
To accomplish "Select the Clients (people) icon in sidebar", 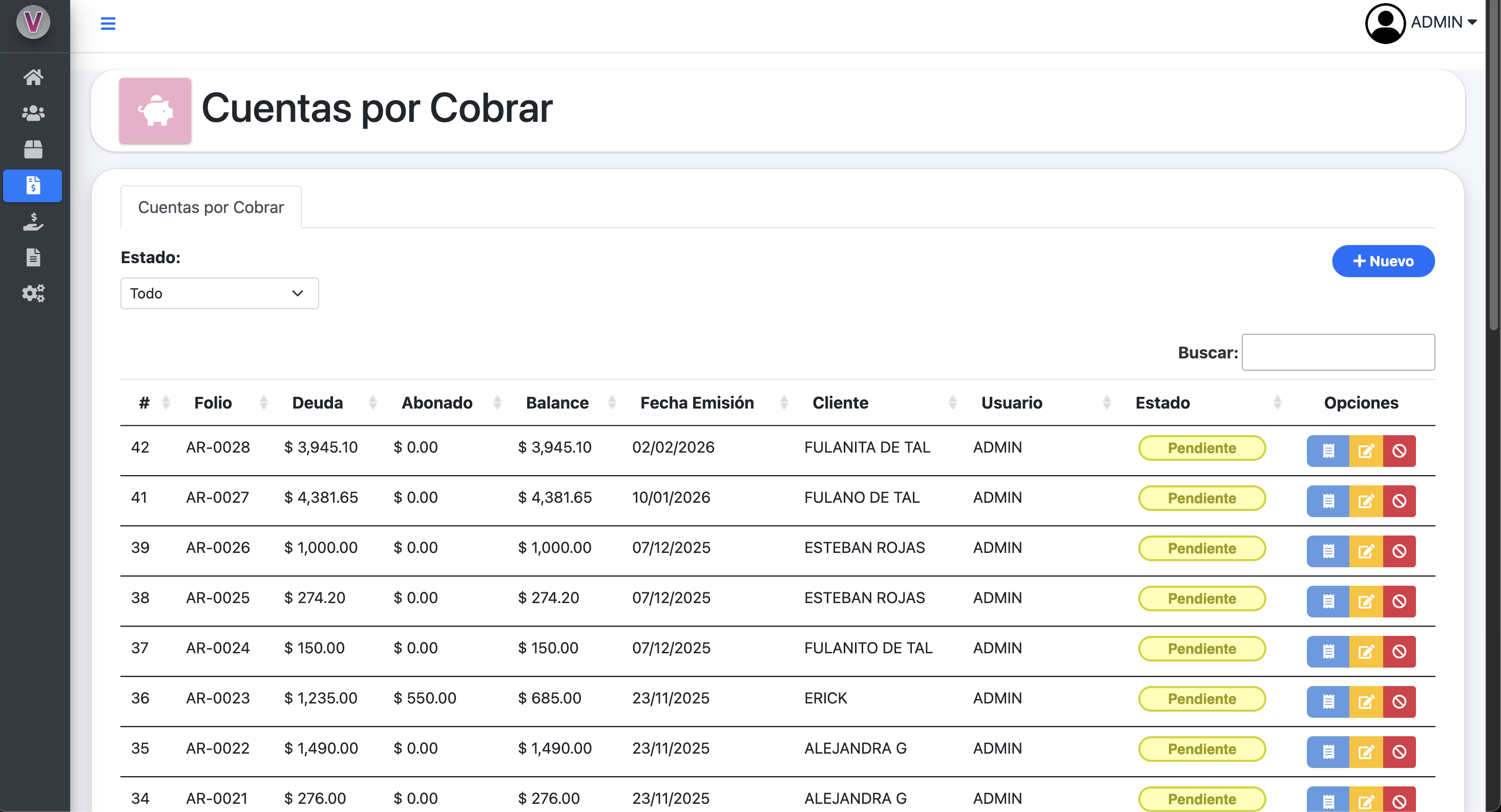I will [33, 114].
